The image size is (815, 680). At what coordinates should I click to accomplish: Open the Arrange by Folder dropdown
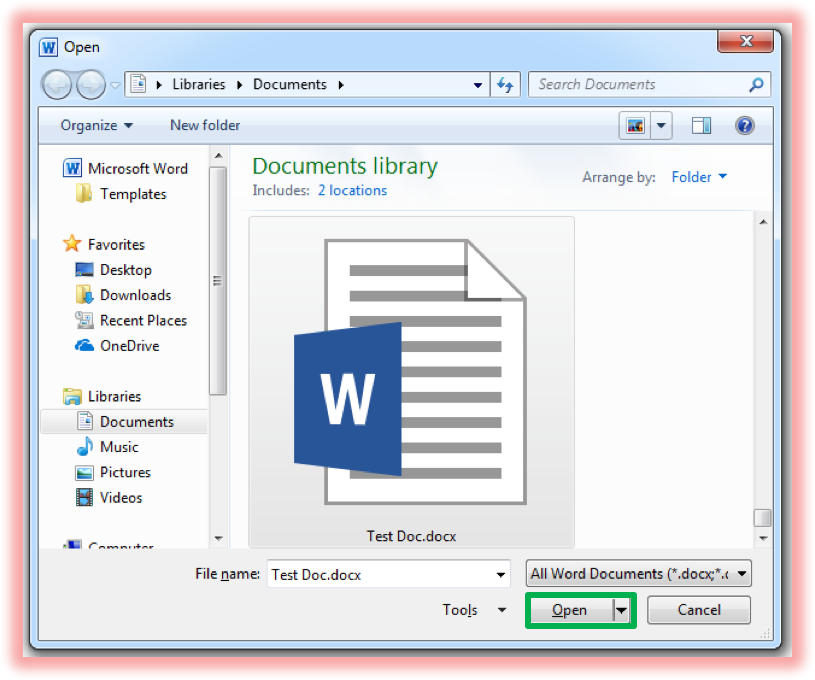pos(699,177)
